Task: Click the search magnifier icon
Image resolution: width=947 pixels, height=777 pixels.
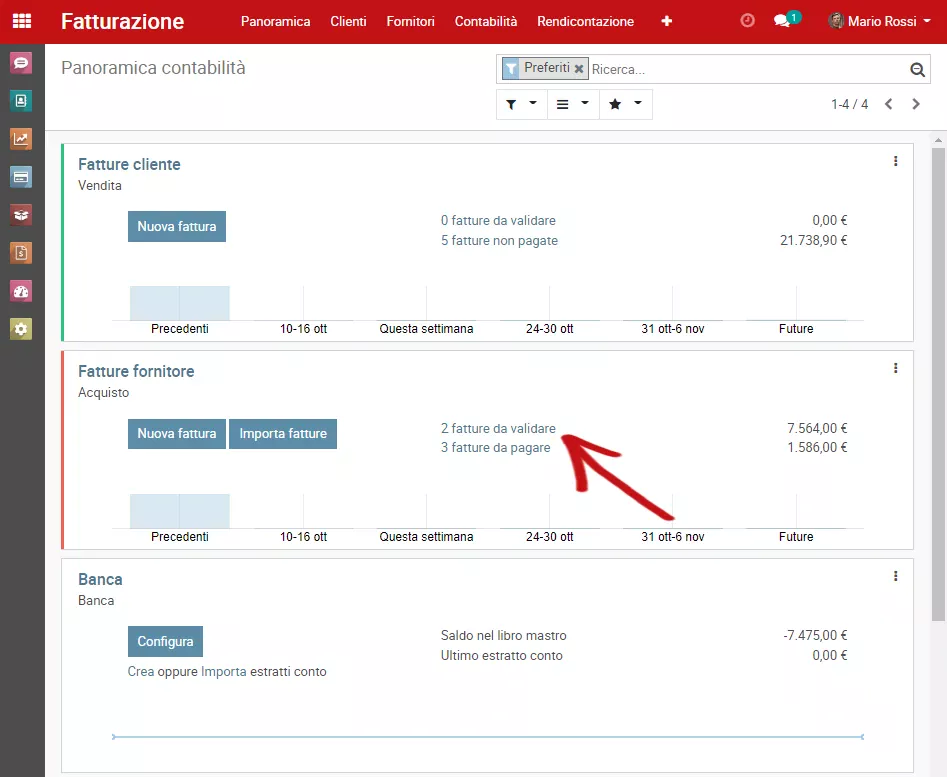Action: tap(917, 69)
